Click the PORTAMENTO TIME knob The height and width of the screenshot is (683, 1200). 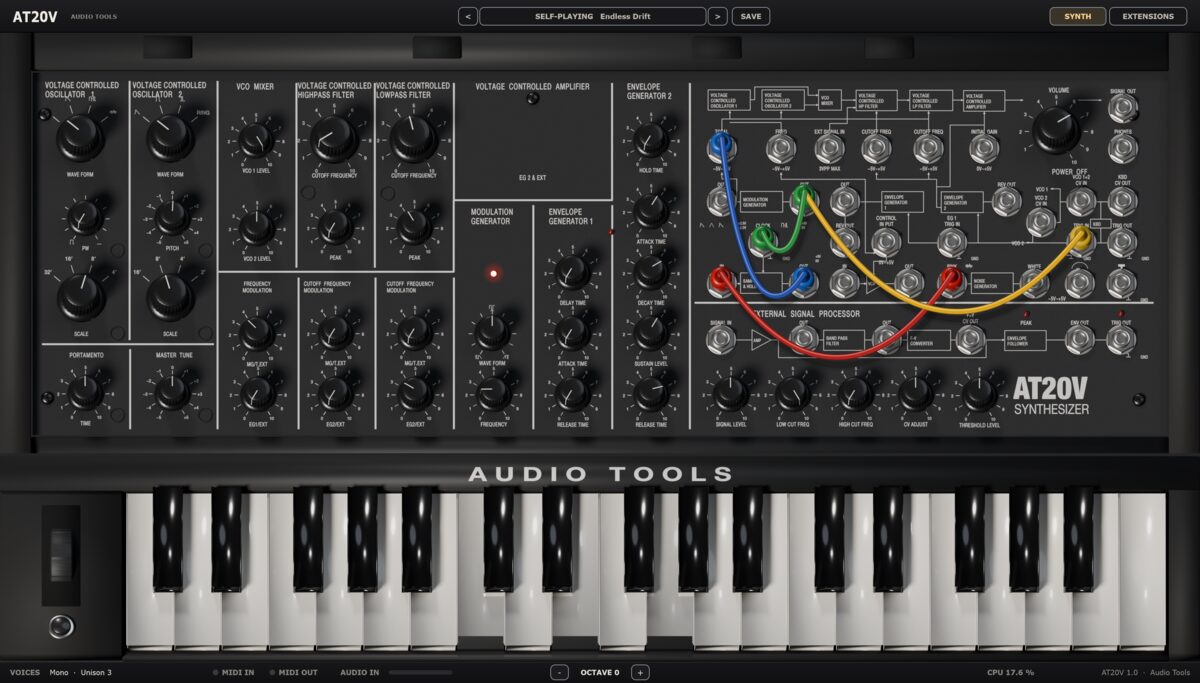pos(85,392)
